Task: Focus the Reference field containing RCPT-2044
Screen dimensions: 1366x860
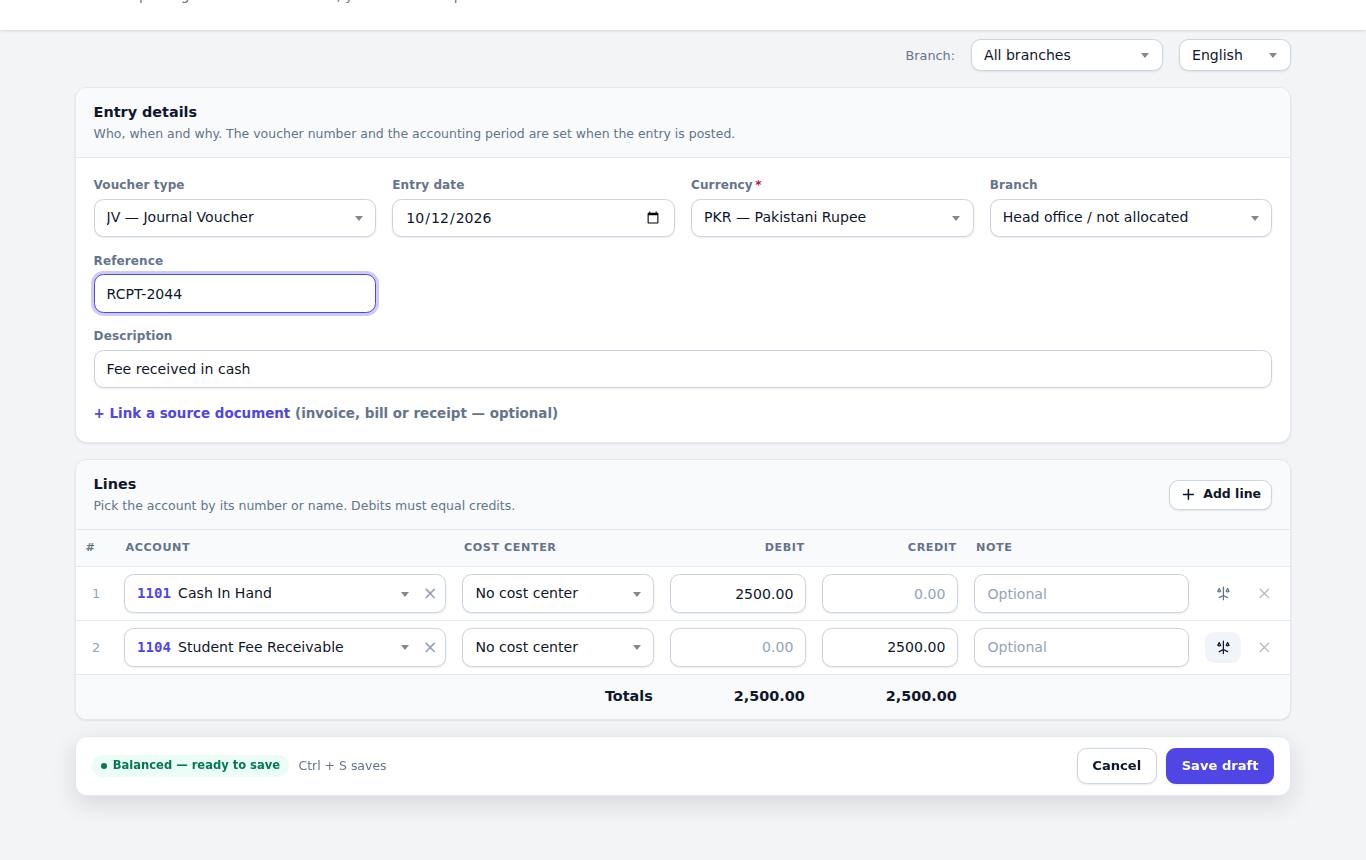Action: click(234, 294)
